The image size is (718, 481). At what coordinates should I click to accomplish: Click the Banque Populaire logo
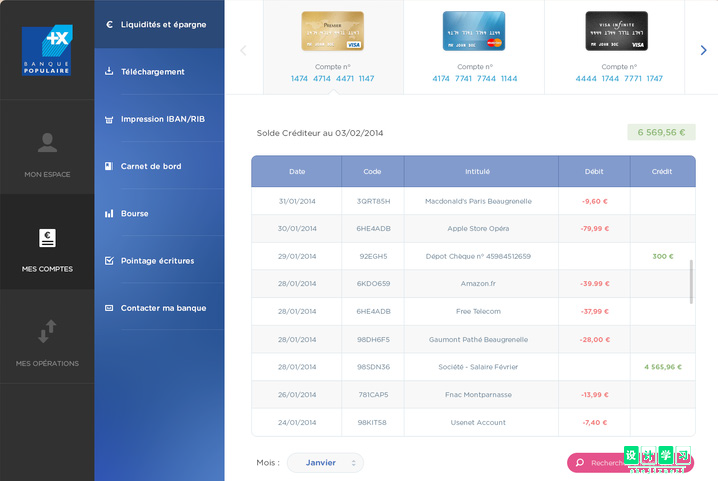point(47,50)
